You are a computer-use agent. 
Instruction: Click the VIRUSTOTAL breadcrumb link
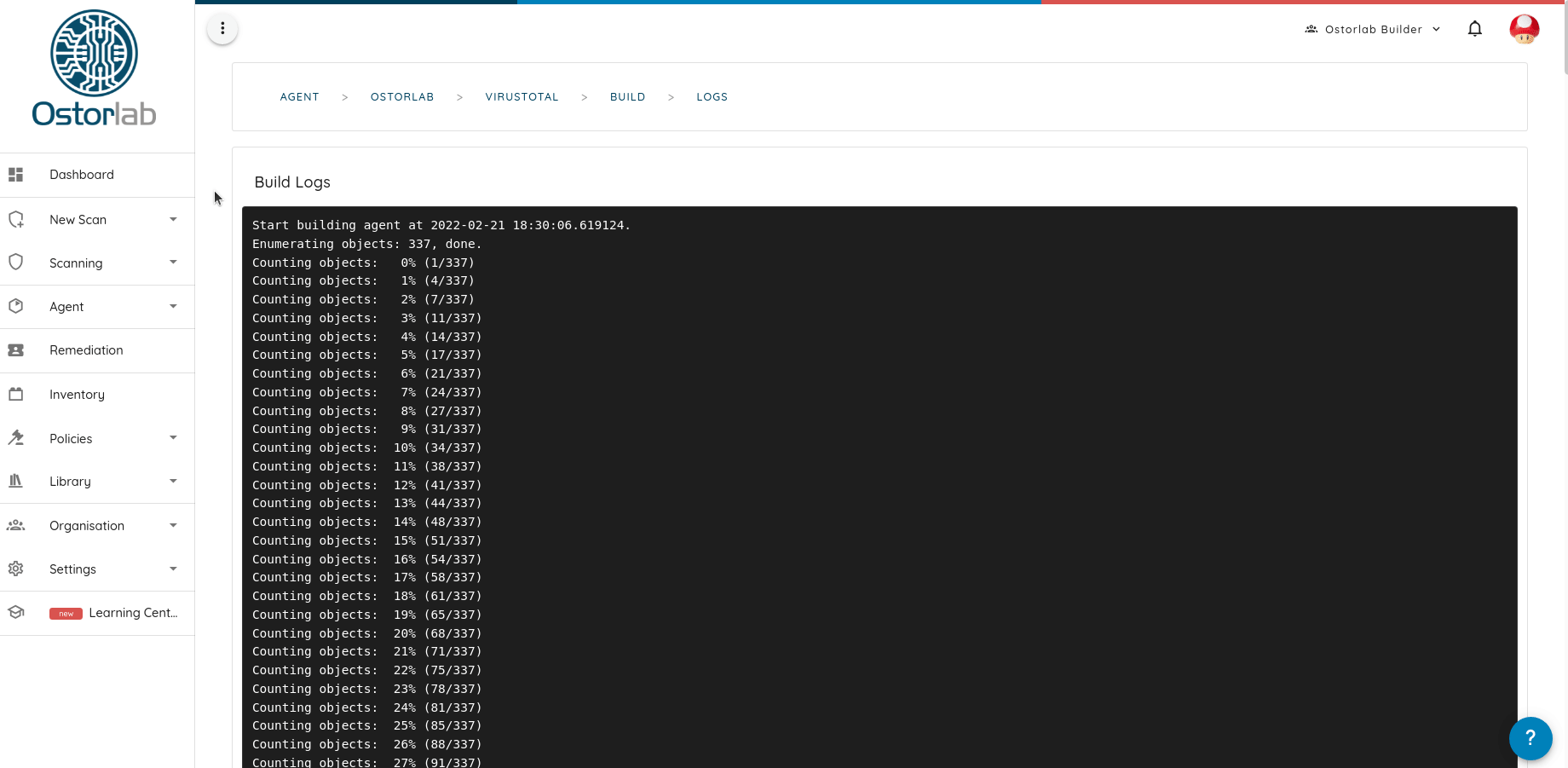pyautogui.click(x=522, y=97)
